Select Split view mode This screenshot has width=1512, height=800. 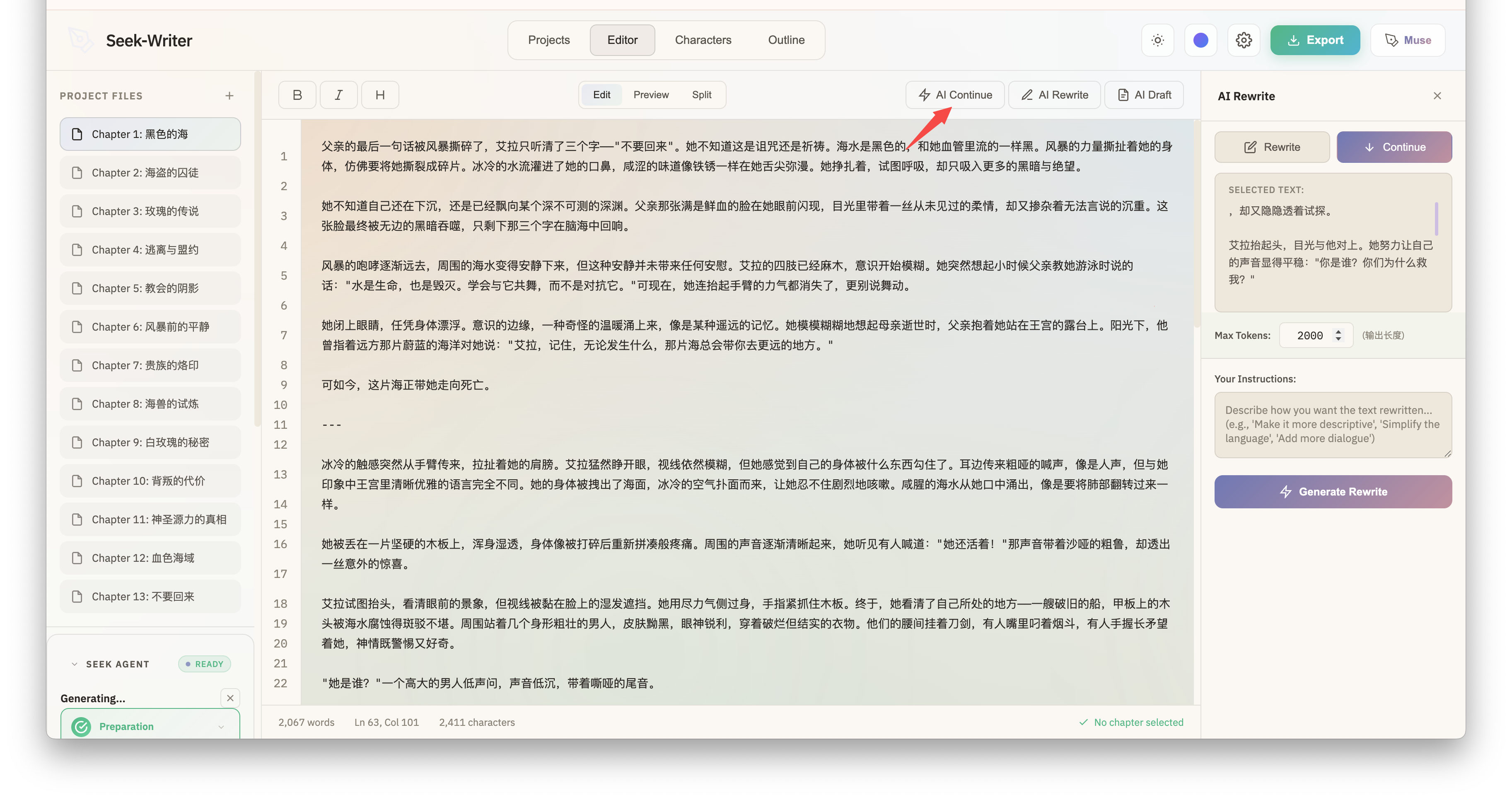[x=701, y=94]
